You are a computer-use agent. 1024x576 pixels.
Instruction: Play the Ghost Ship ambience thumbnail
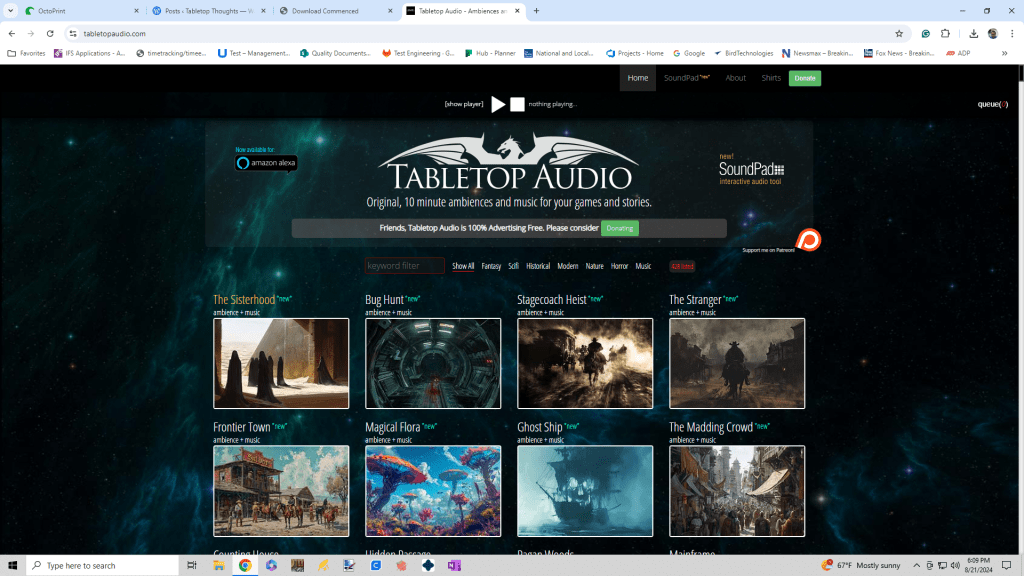coord(585,491)
